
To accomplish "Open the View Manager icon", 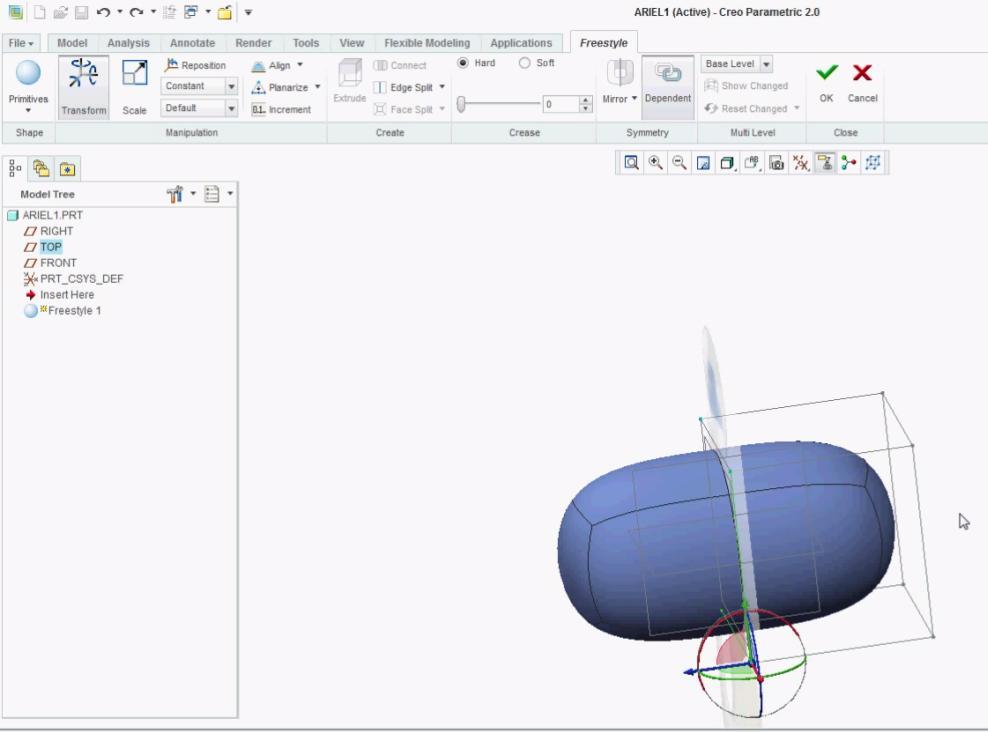I will pyautogui.click(x=777, y=163).
